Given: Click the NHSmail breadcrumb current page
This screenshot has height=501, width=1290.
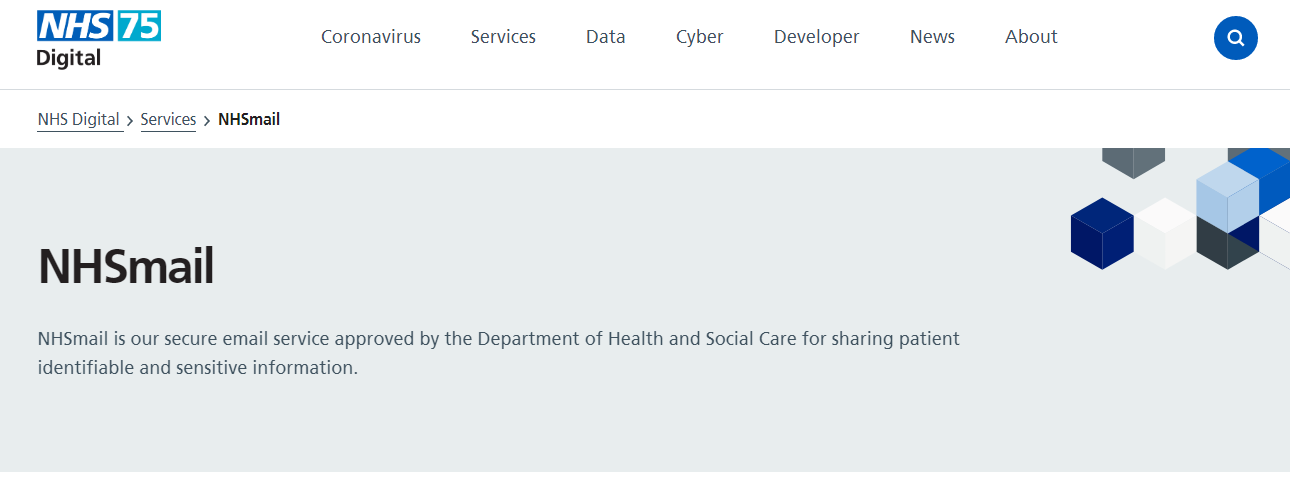Looking at the screenshot, I should [249, 120].
